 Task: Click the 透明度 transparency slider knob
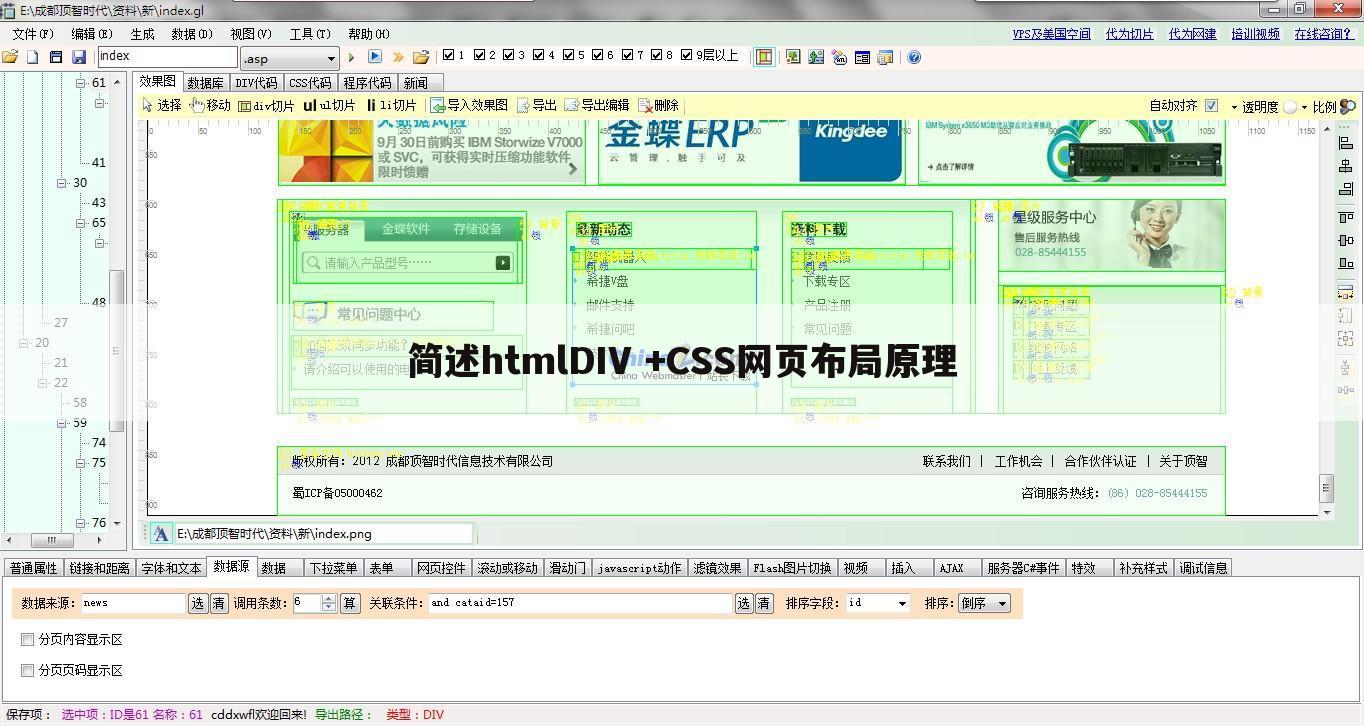tap(1290, 106)
